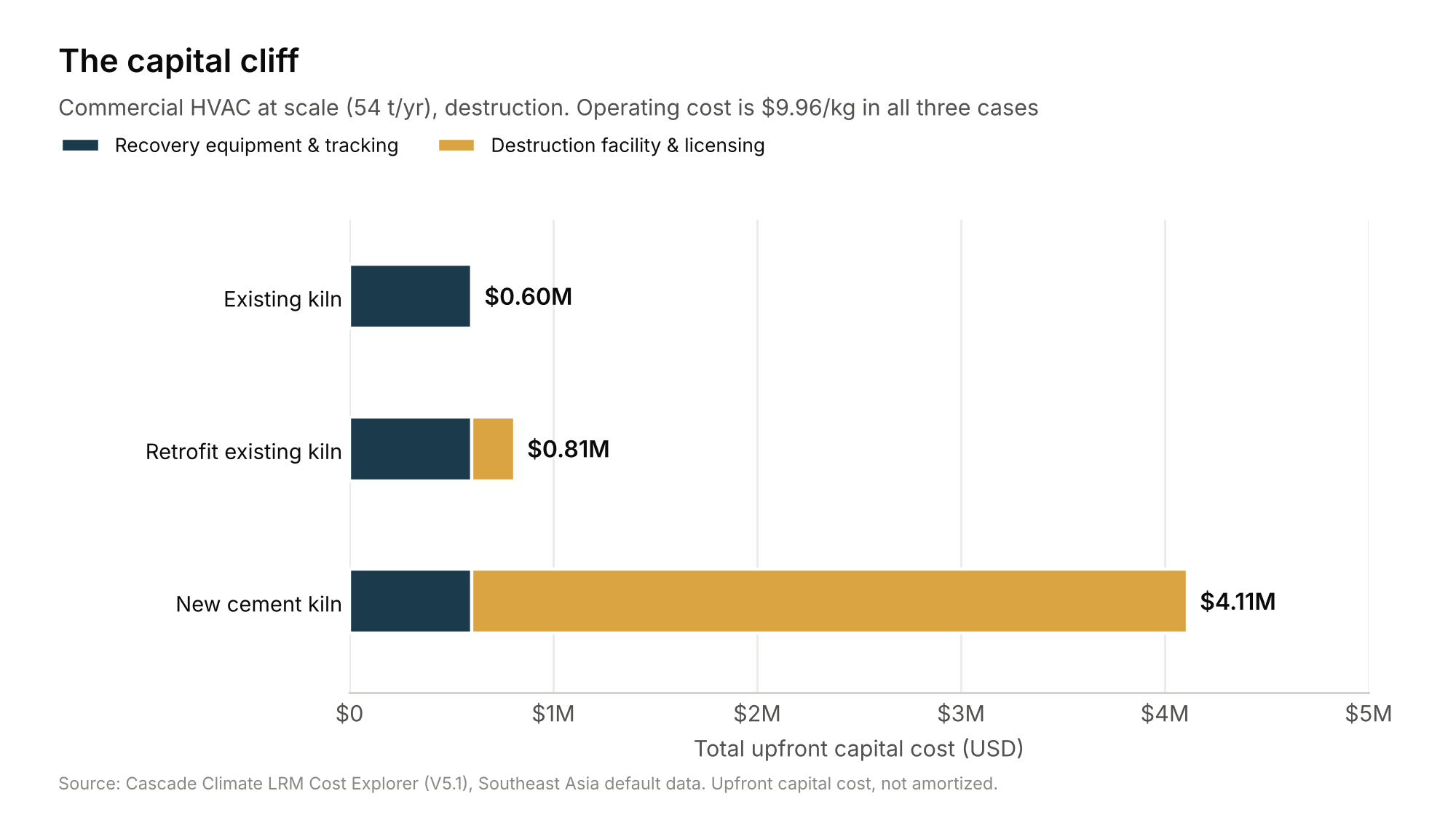Click the 'Retrofit existing kiln' axis label
This screenshot has width=1456, height=815.
(244, 452)
